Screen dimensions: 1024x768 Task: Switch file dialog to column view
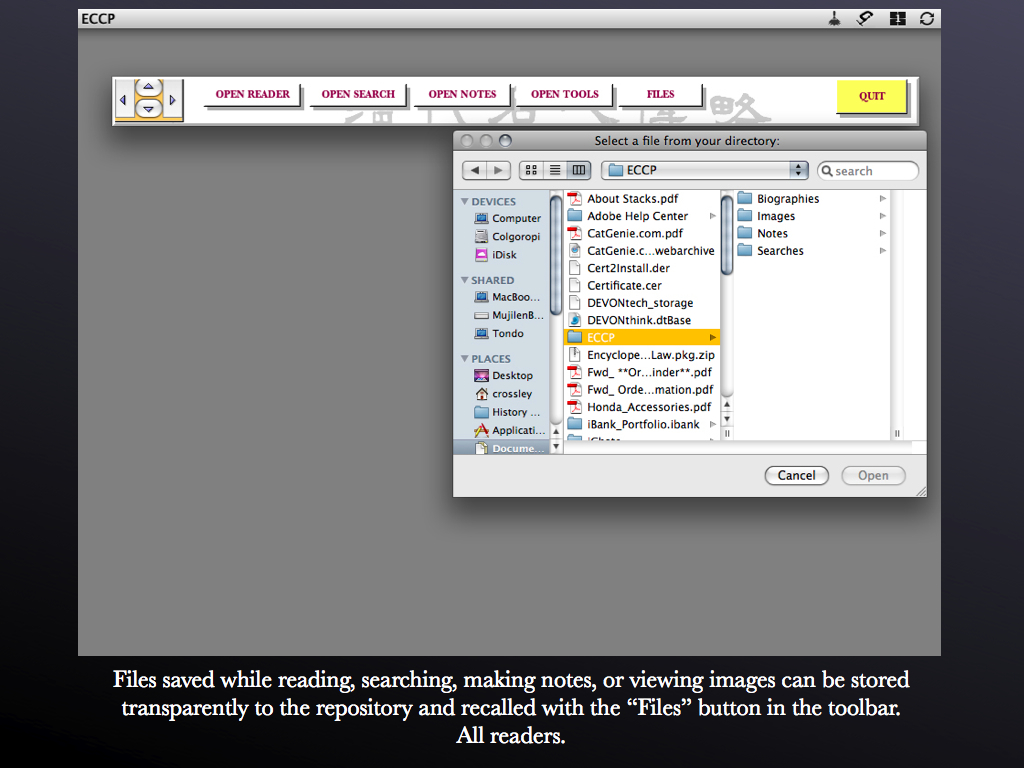click(579, 170)
